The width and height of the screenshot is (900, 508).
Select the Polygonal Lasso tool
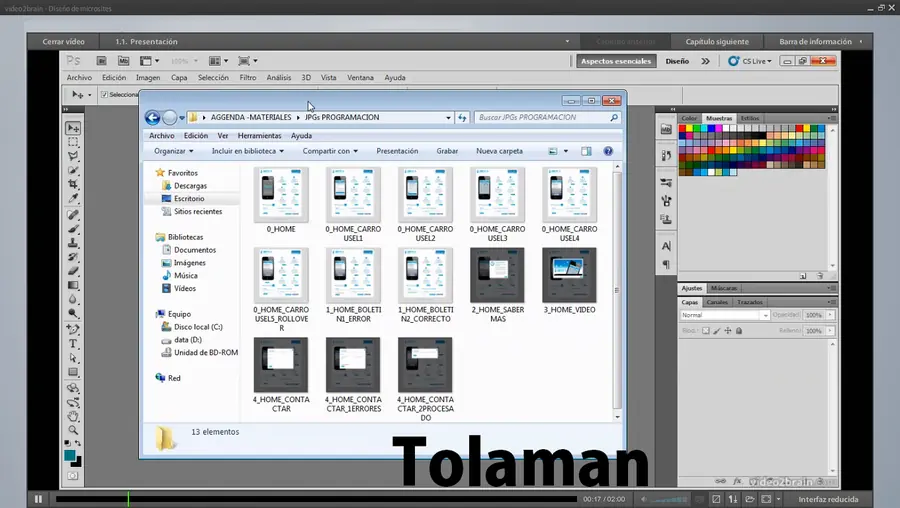pyautogui.click(x=73, y=156)
